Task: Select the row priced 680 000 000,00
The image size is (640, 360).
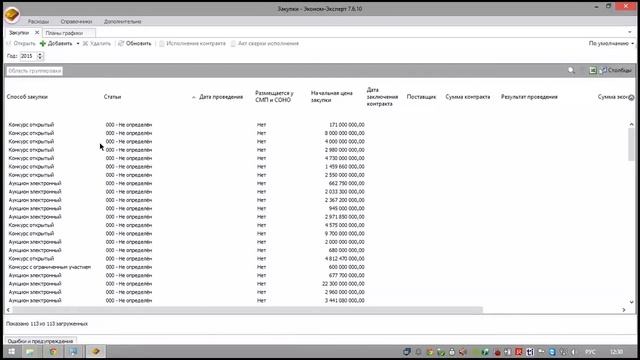Action: (317, 250)
